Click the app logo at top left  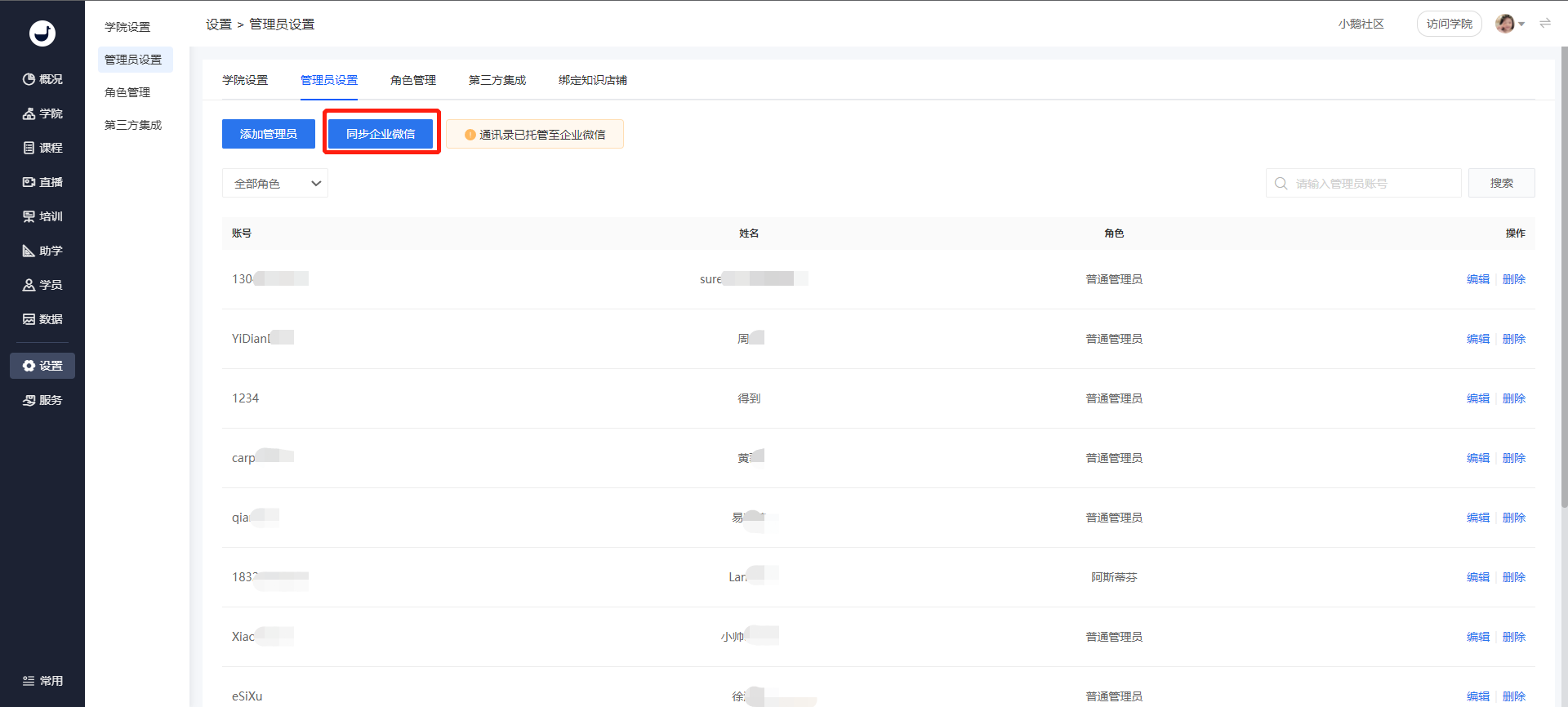[x=42, y=33]
